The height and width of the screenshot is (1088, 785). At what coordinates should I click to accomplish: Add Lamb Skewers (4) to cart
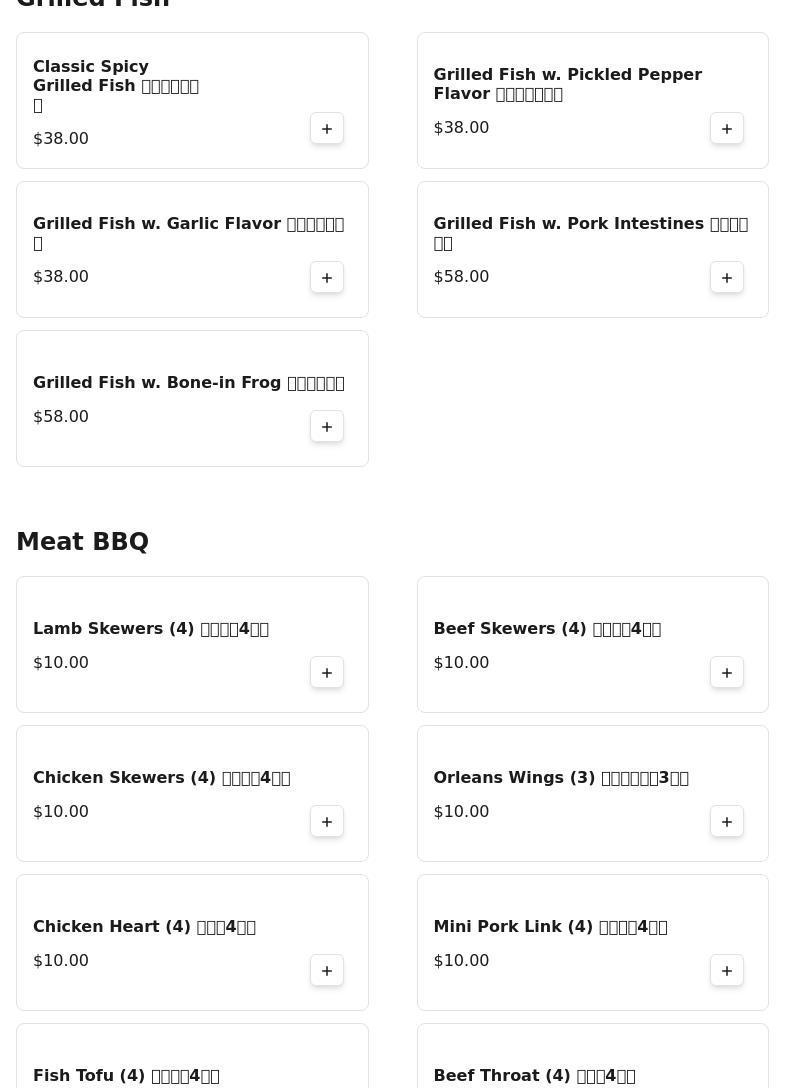pyautogui.click(x=327, y=673)
